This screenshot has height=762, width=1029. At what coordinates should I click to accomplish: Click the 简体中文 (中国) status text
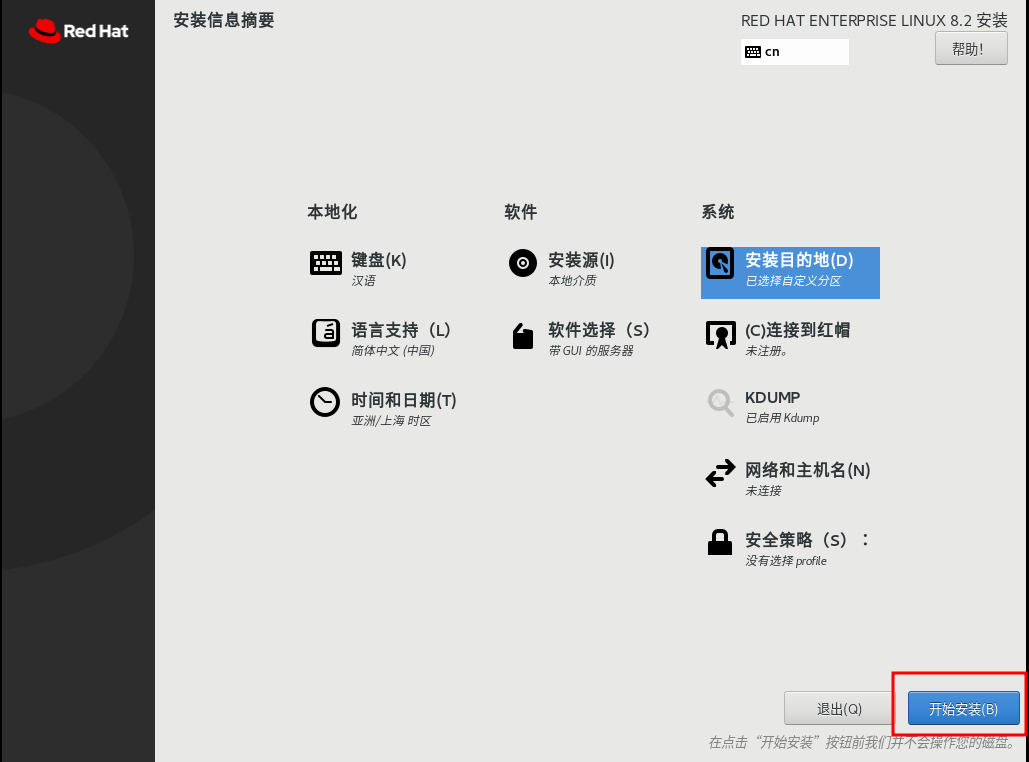pos(393,350)
